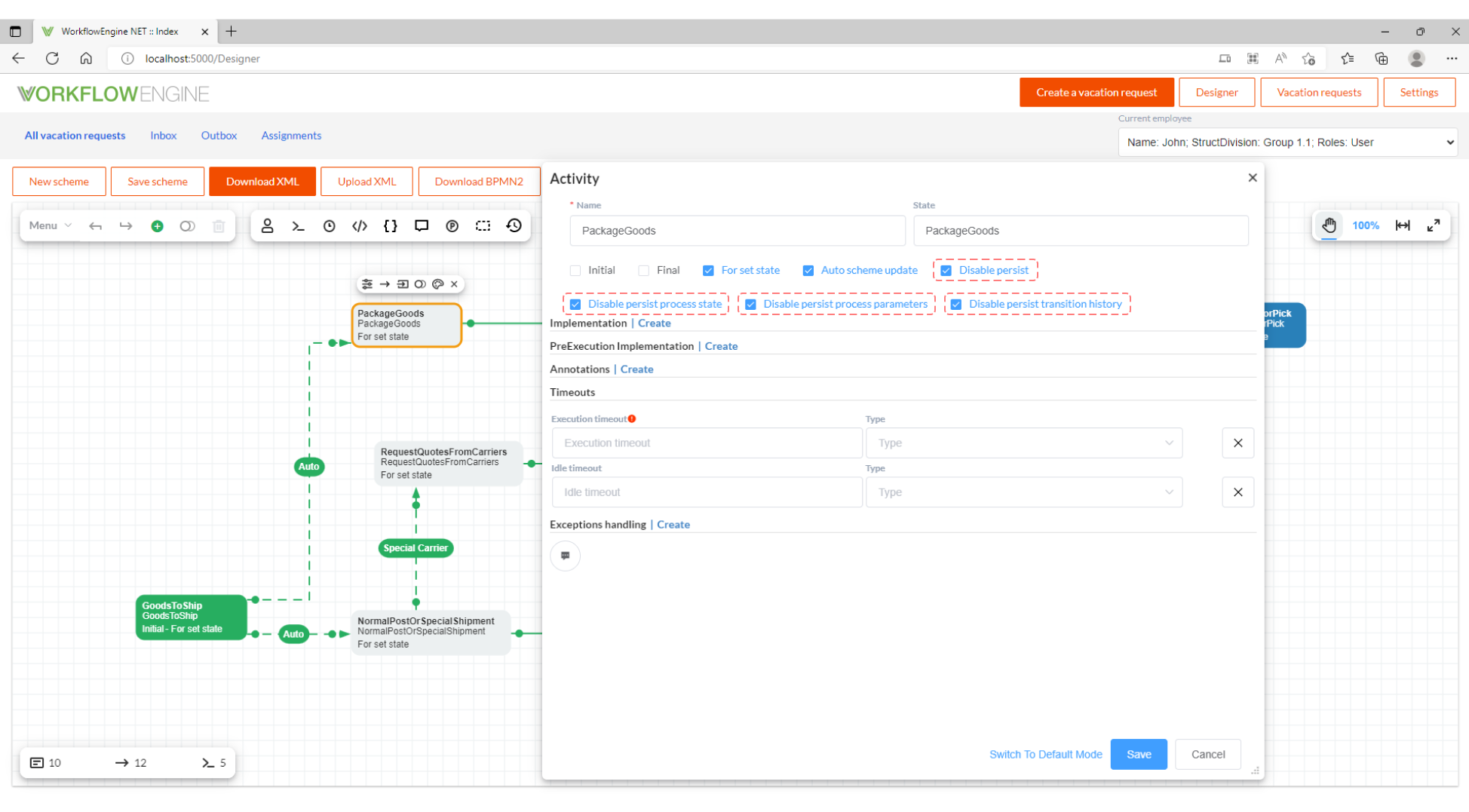Delete selected element with trash icon
This screenshot has width=1469, height=812.
tap(219, 226)
